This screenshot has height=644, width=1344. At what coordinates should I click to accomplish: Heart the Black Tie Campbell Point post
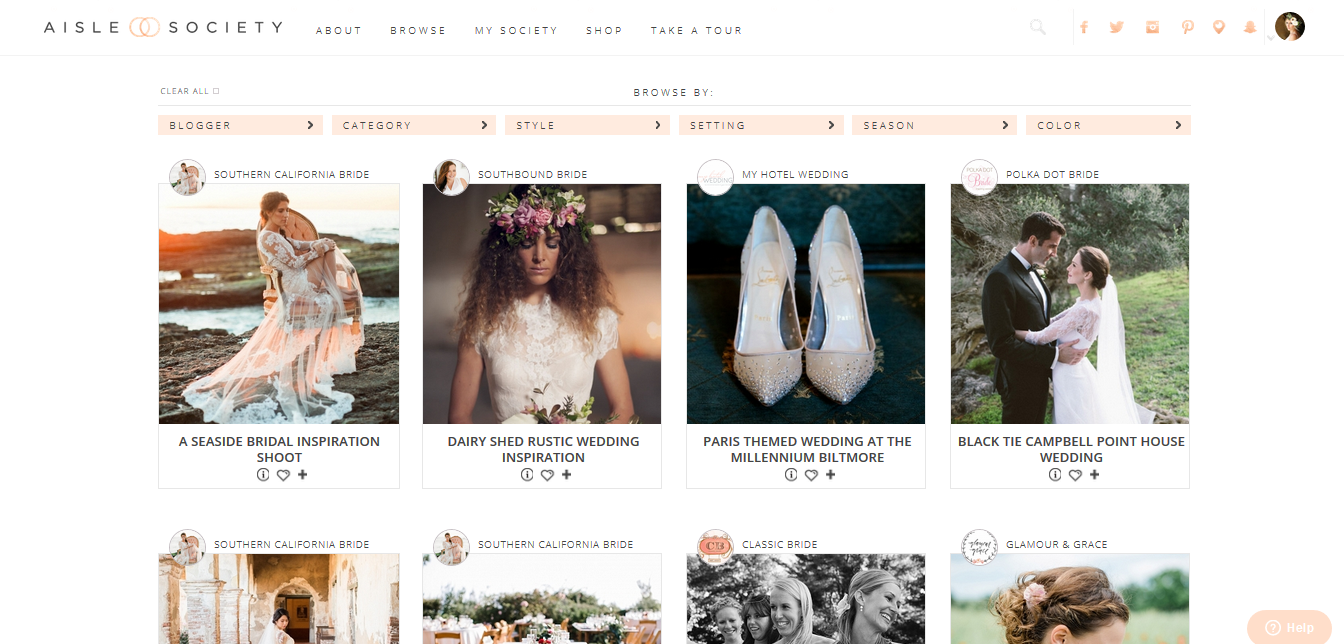[1075, 475]
